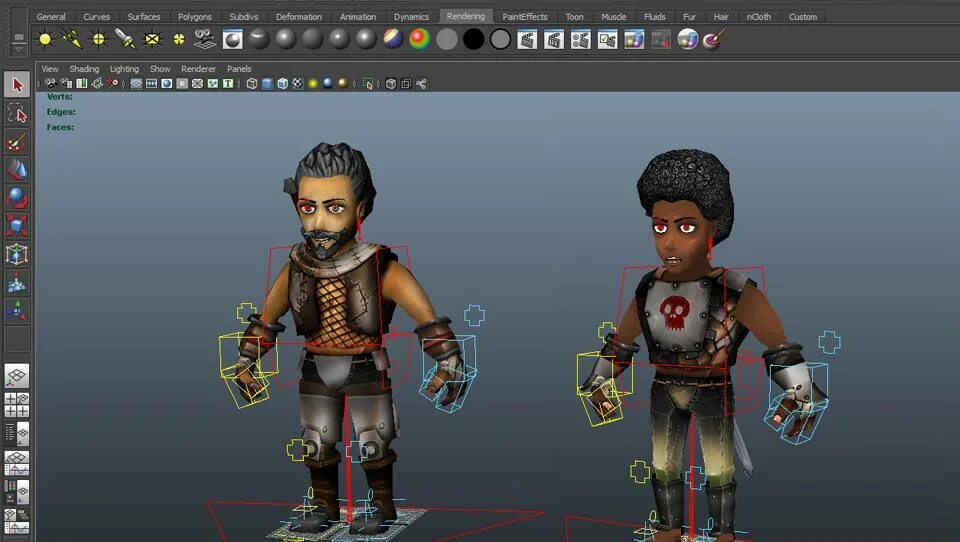Toggle textured display mode
The image size is (960, 542).
pos(298,84)
